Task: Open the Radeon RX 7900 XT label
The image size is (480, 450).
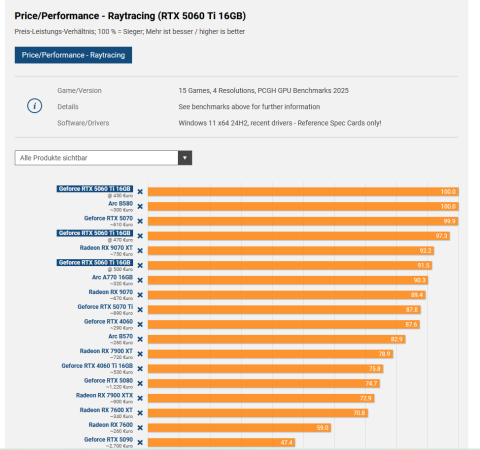Action: pos(106,351)
